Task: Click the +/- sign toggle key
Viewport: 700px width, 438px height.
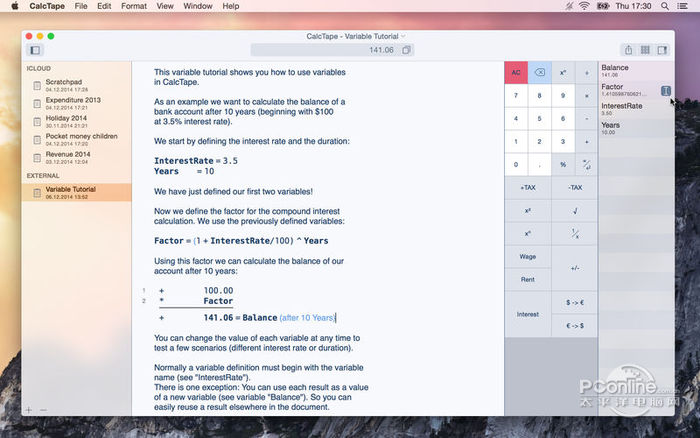Action: pos(575,268)
